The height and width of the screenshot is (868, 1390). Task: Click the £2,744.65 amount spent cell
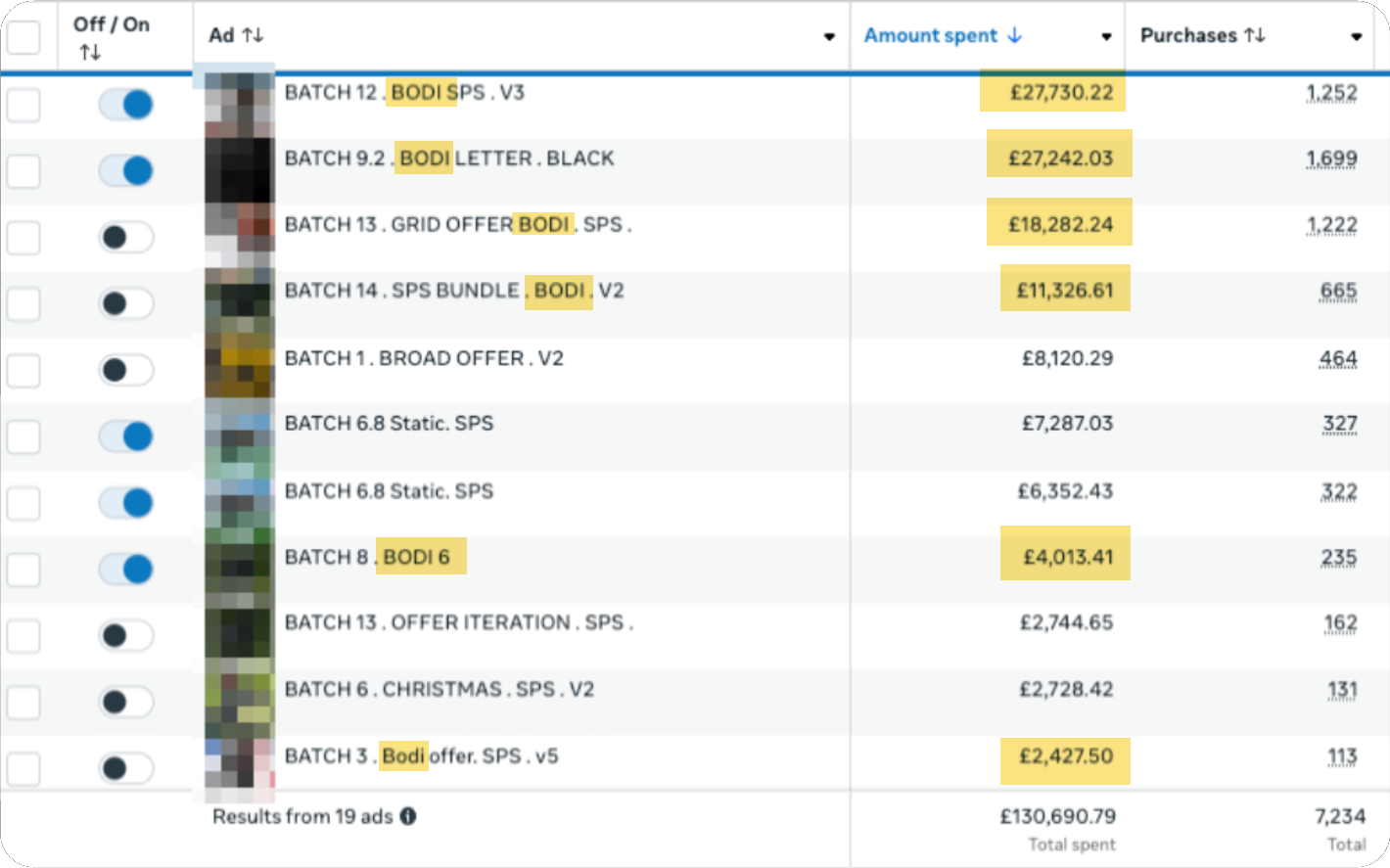(x=1067, y=622)
